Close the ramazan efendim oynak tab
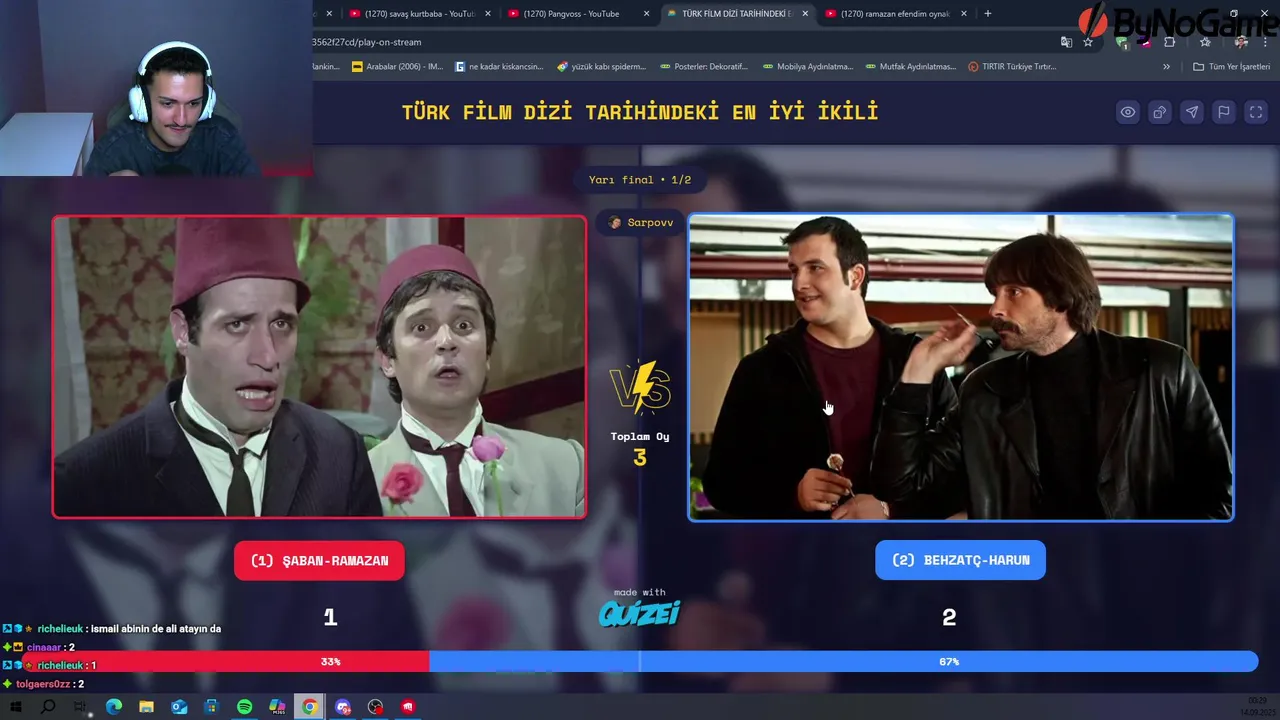The width and height of the screenshot is (1280, 720). coord(964,14)
